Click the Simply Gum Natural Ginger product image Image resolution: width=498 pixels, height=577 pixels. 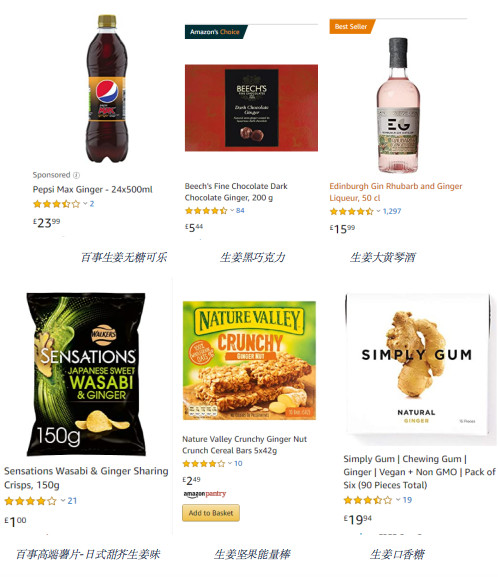[417, 367]
